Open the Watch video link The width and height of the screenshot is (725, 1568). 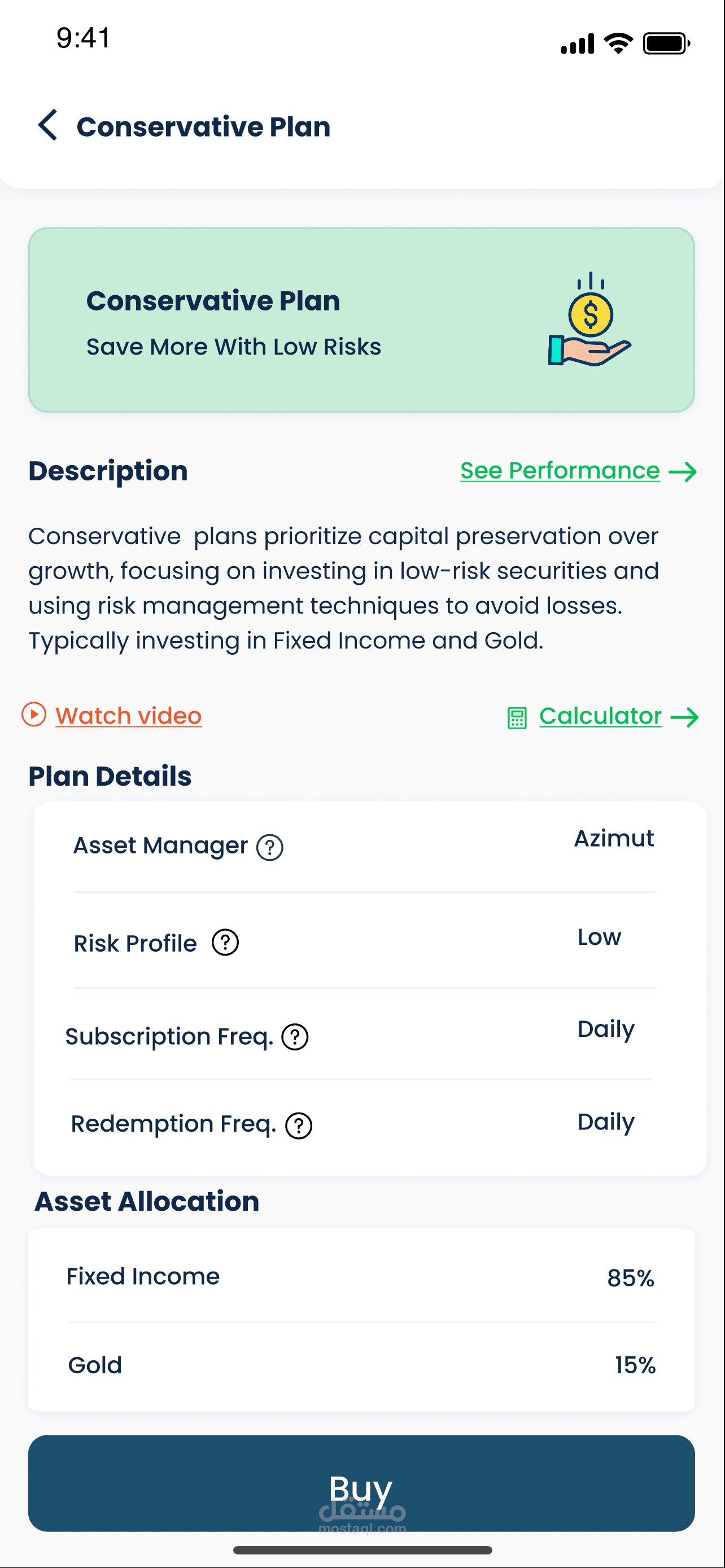(128, 716)
